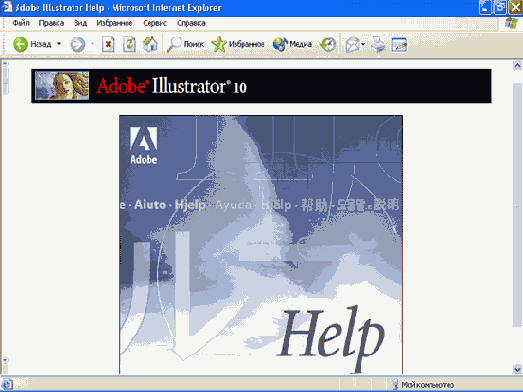Stop page loading with the red X icon
Image resolution: width=523 pixels, height=392 pixels.
(108, 44)
